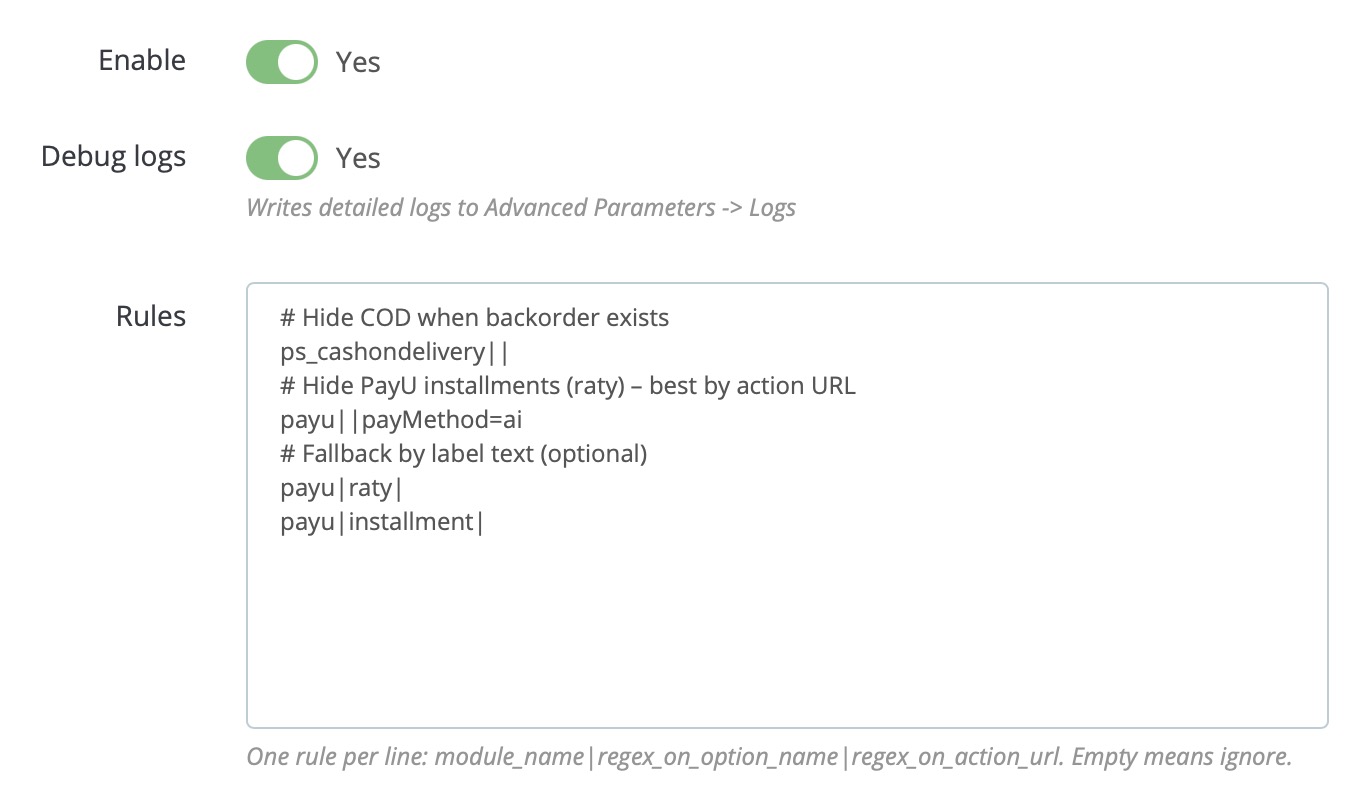
Task: Place cursor on the payu||payMethod=ai rule
Action: click(x=401, y=420)
